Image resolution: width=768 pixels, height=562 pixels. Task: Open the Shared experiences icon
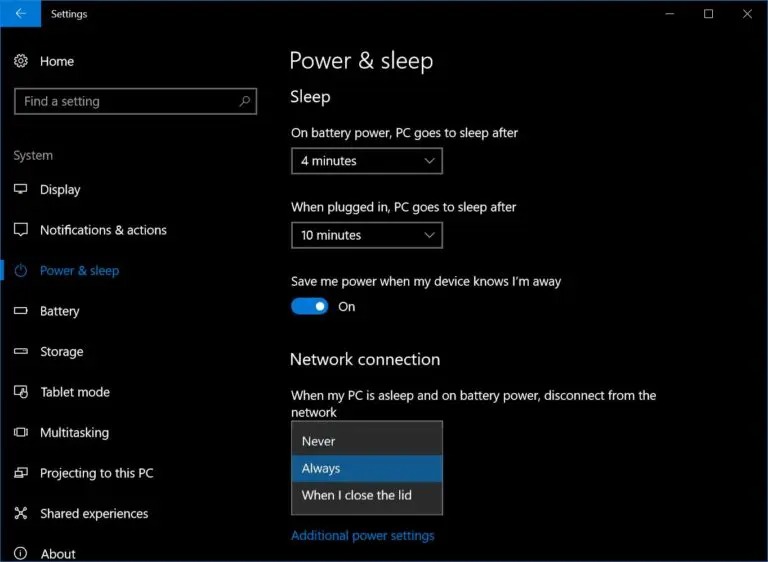21,513
